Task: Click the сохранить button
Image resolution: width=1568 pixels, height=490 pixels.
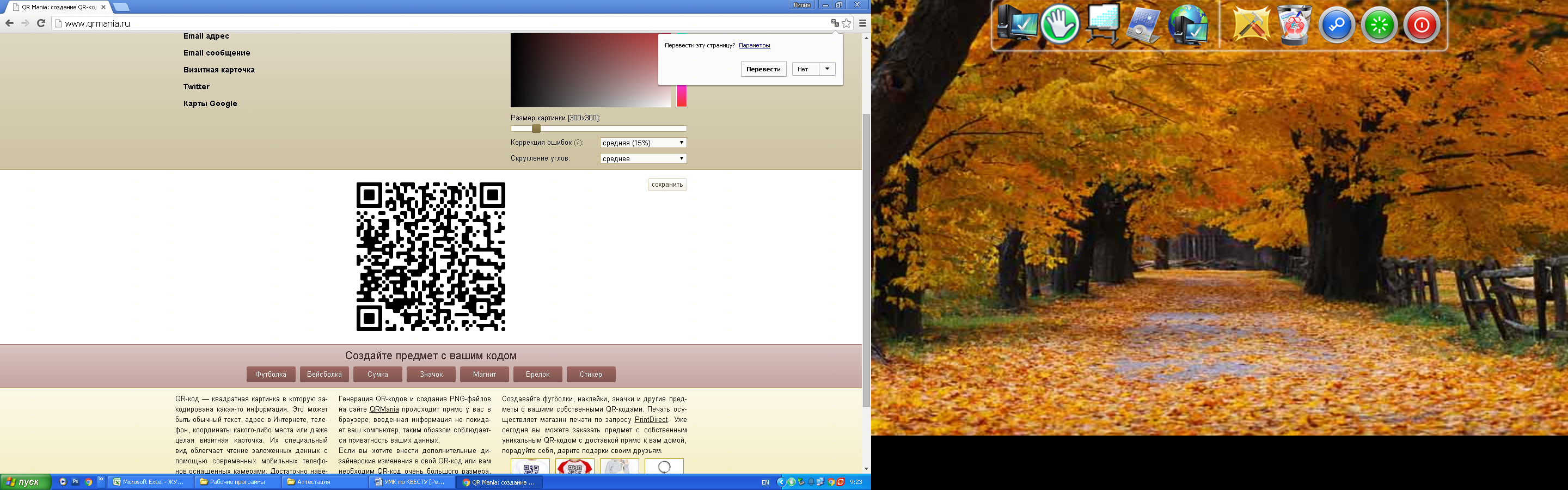Action: point(667,185)
